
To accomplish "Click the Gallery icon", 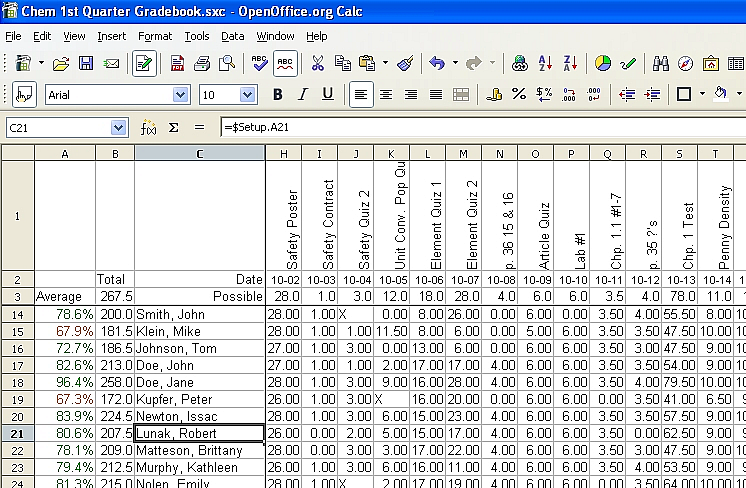I will coord(710,63).
